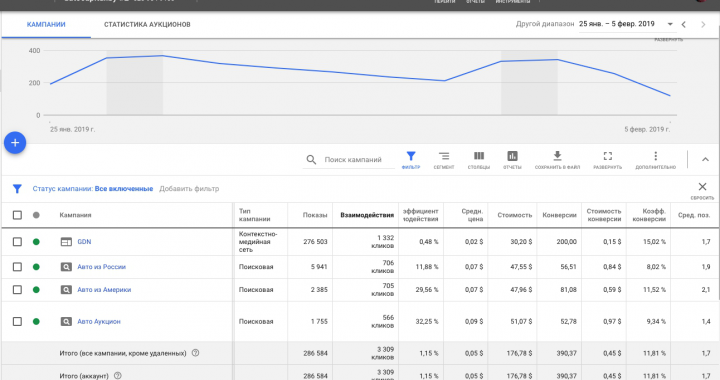Image resolution: width=720 pixels, height=380 pixels.
Task: Tick the checkbox for Авто из России
Action: [x=17, y=267]
